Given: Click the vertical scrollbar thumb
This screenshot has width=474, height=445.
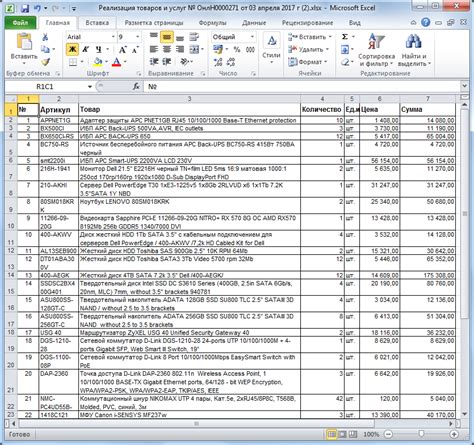Looking at the screenshot, I should 465,213.
